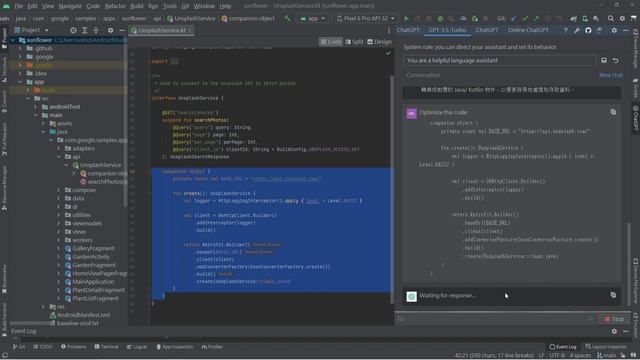Screen dimensions: 640x360
Task: Reset the system role prompt
Action: 616,60
